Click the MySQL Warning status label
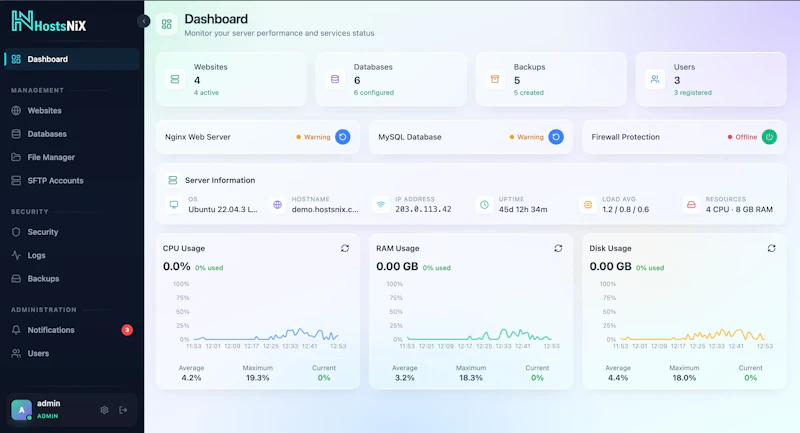This screenshot has width=800, height=433. pos(530,137)
